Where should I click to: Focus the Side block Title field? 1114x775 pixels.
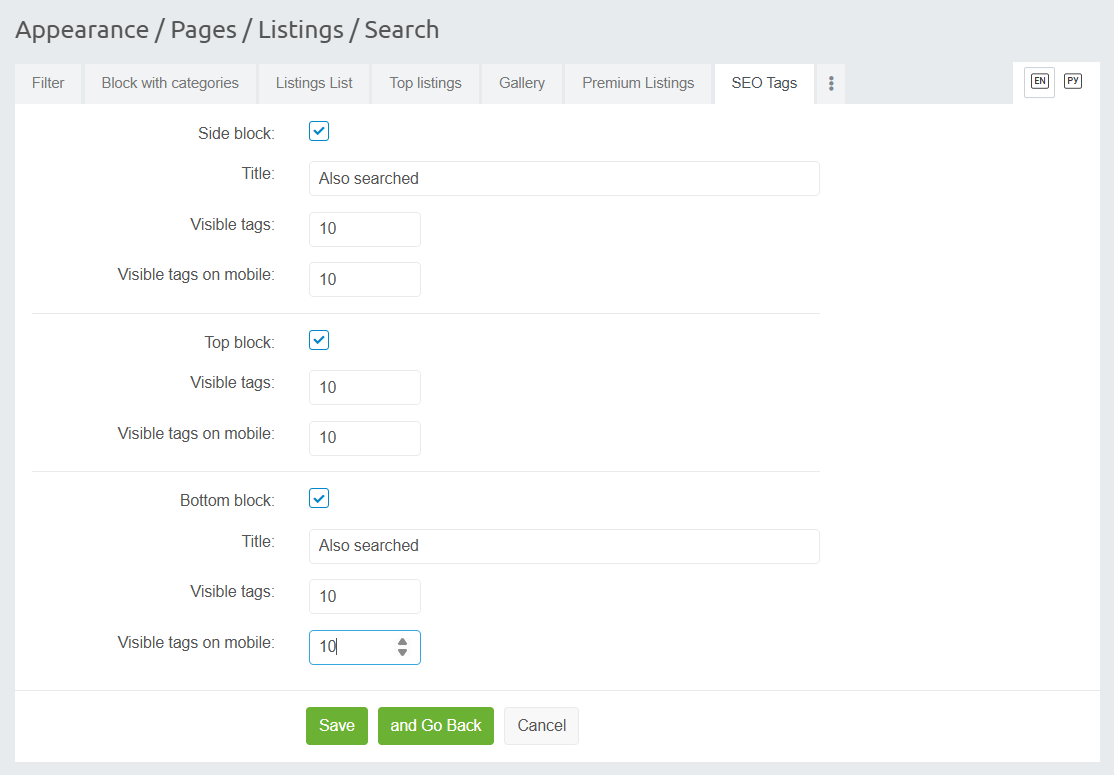click(x=564, y=179)
